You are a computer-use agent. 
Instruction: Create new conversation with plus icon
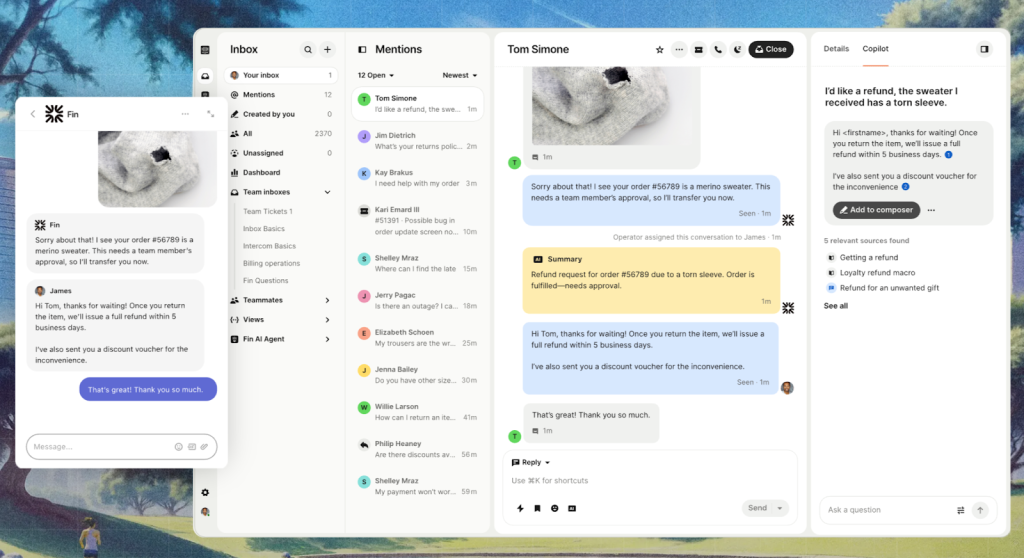[327, 50]
